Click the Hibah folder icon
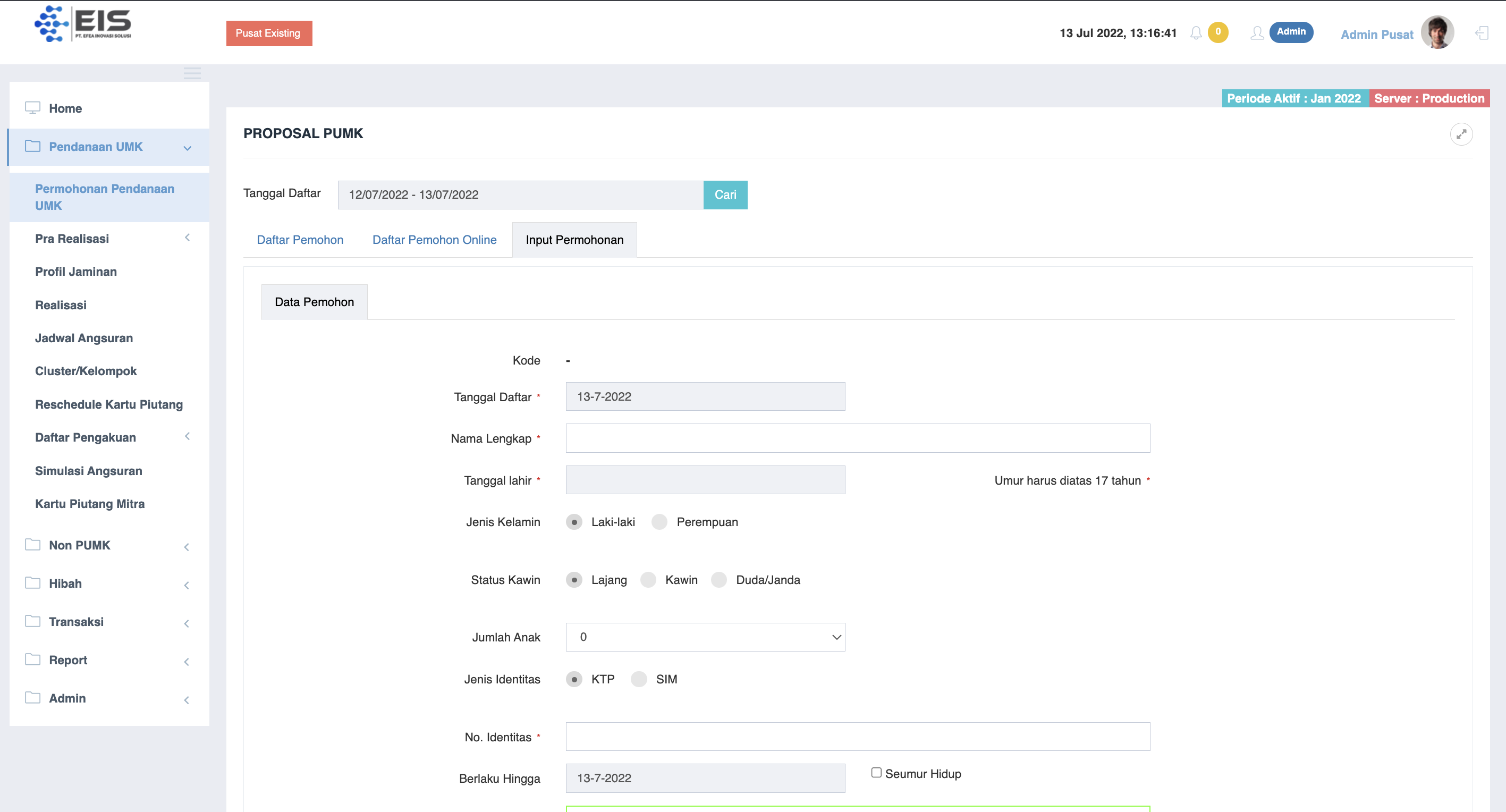This screenshot has height=812, width=1506. 33,583
